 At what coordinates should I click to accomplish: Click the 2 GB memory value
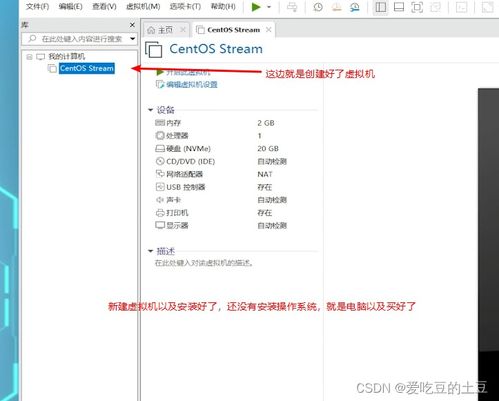[x=266, y=123]
